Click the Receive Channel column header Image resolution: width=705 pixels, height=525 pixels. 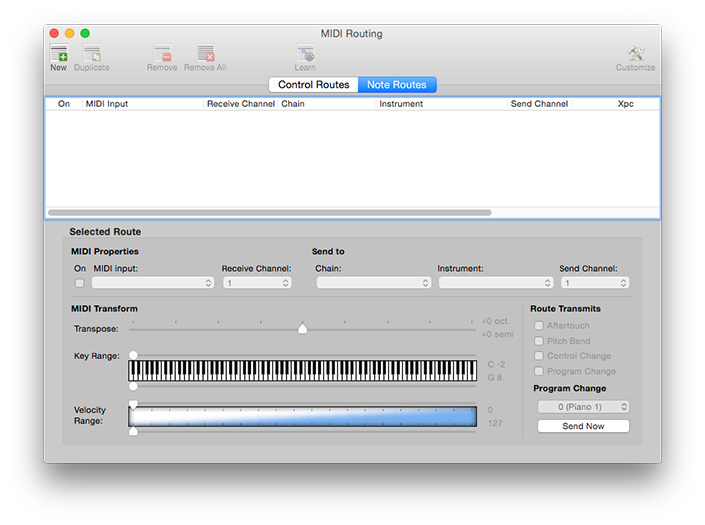pos(241,104)
